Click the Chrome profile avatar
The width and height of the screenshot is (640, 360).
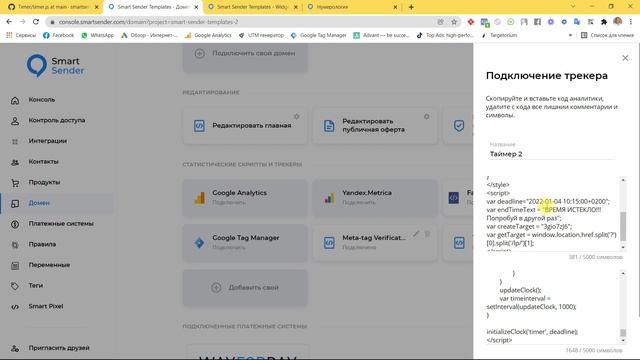coord(618,22)
